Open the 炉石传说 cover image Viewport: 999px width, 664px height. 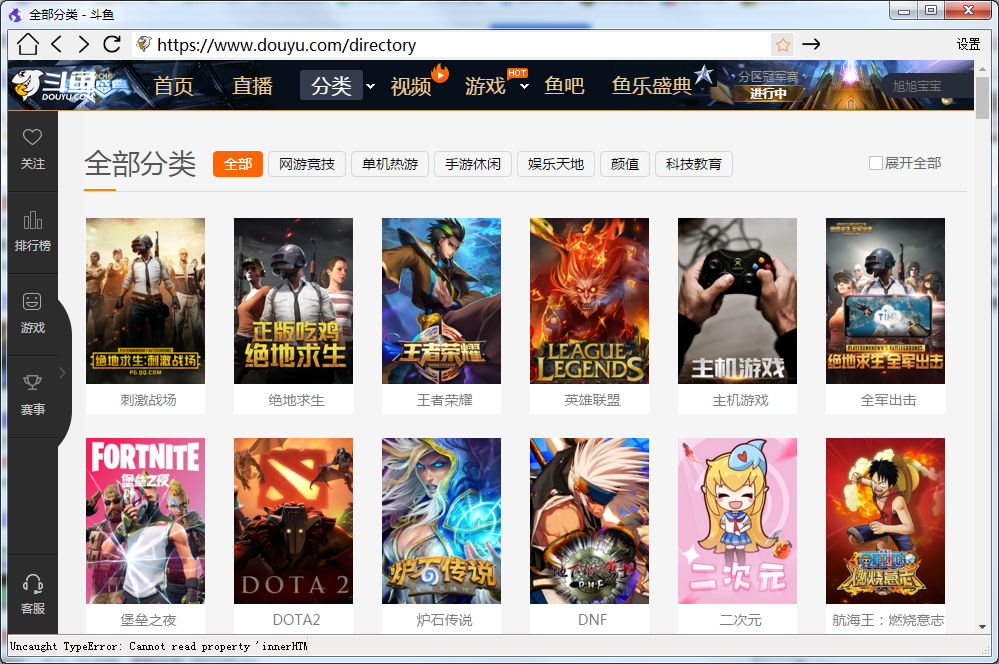[441, 521]
